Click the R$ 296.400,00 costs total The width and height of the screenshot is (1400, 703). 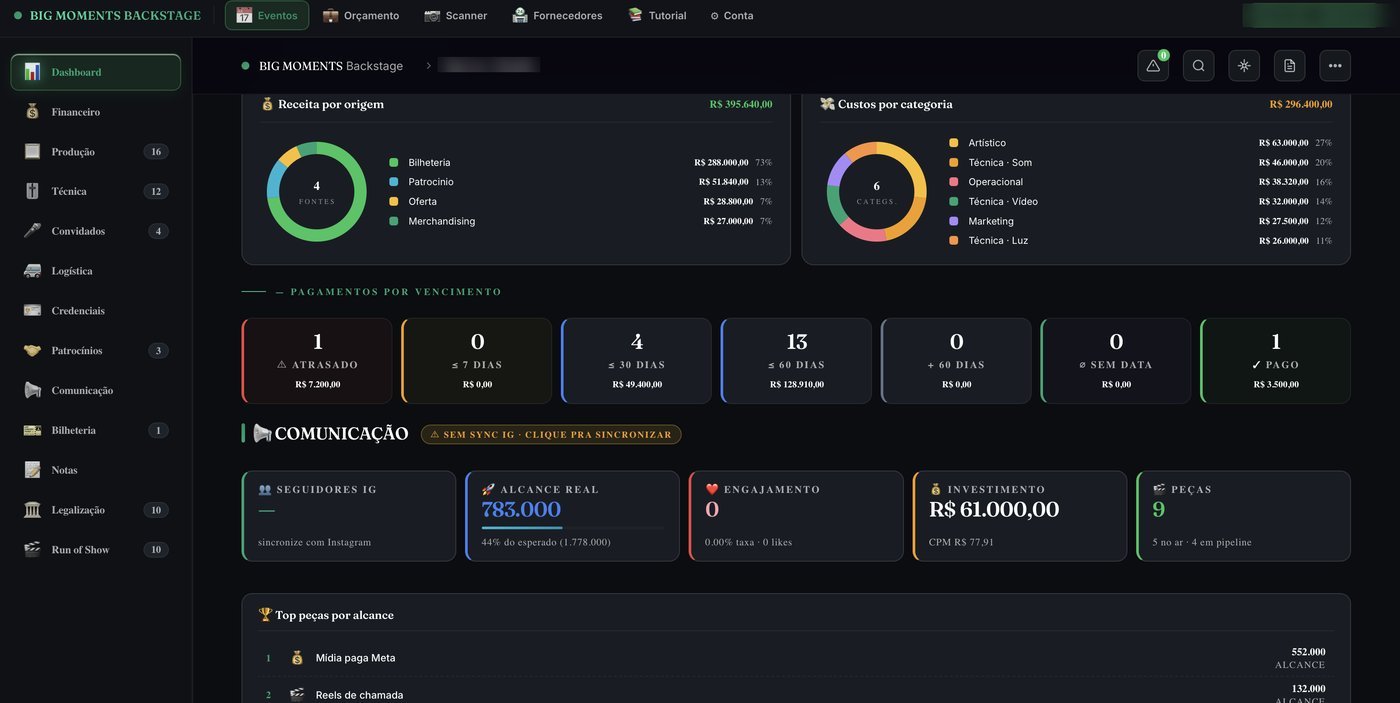tap(1301, 104)
